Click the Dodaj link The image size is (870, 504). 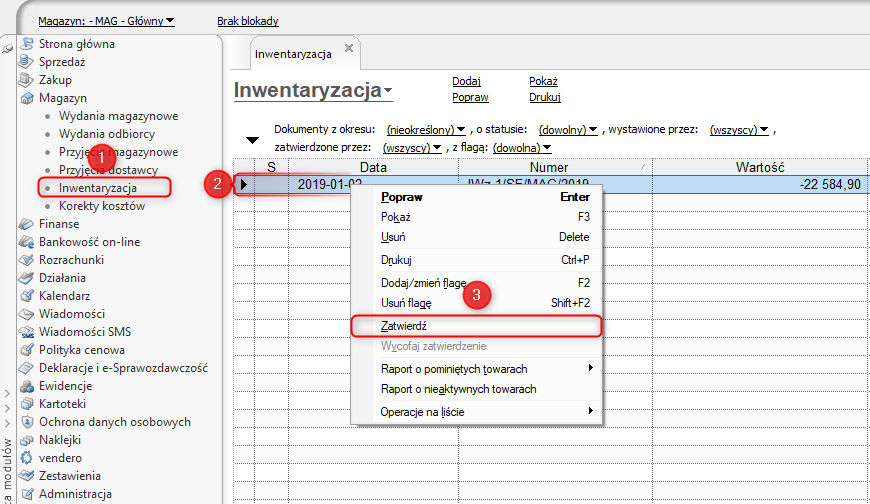tap(466, 81)
